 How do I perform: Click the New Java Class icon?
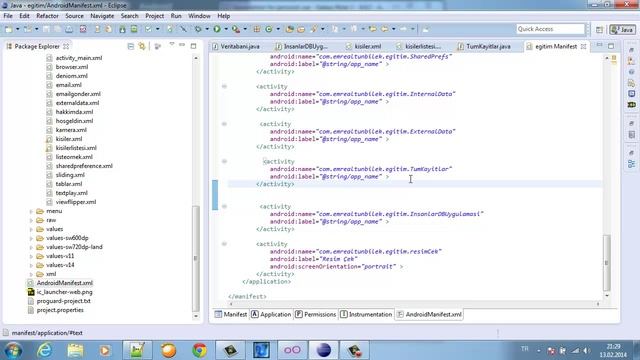coord(269,29)
